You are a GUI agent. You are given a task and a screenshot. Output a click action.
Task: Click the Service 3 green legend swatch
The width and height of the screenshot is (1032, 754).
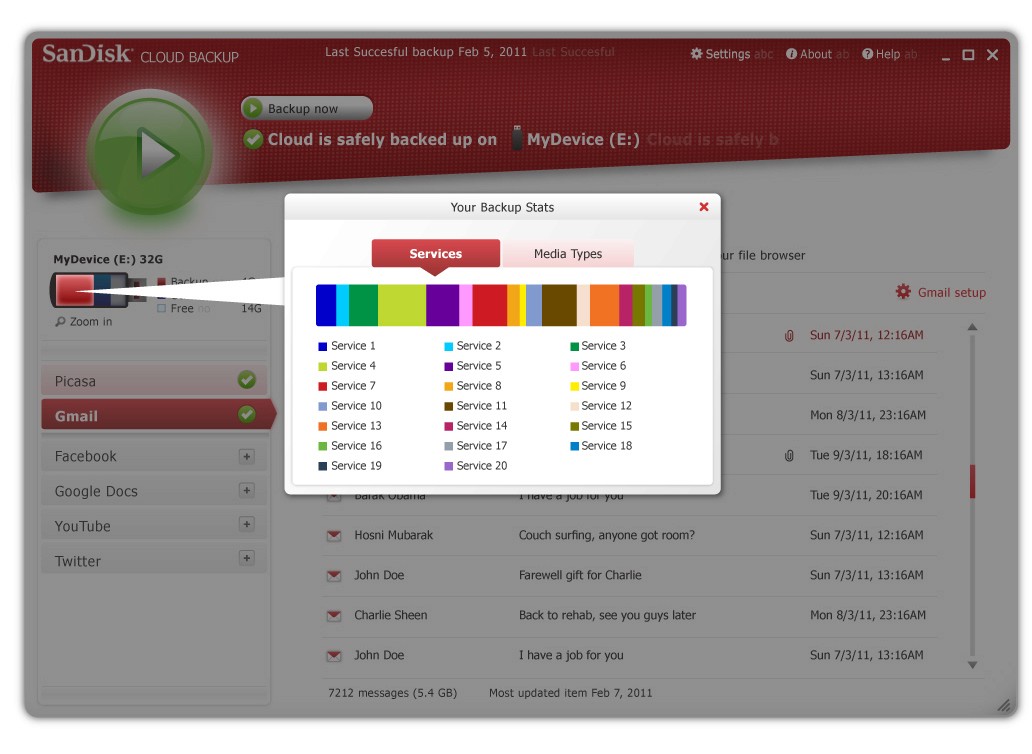(574, 346)
